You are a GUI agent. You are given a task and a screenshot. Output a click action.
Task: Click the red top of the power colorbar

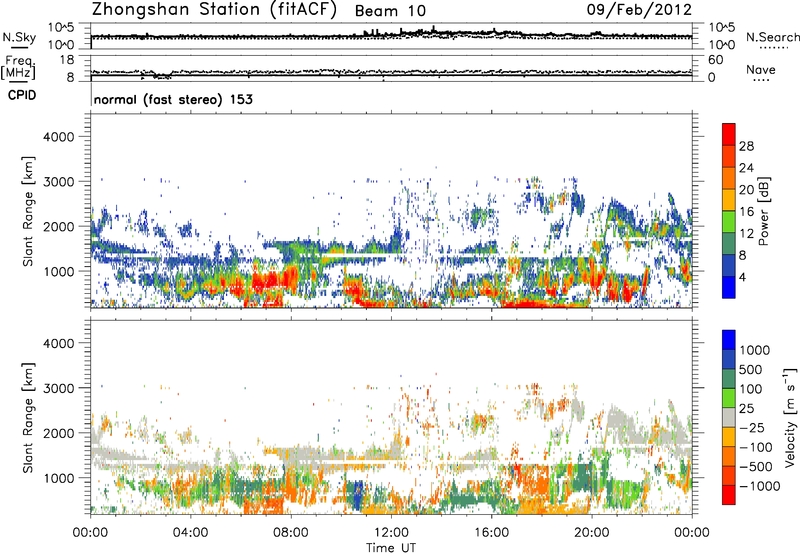click(x=729, y=134)
